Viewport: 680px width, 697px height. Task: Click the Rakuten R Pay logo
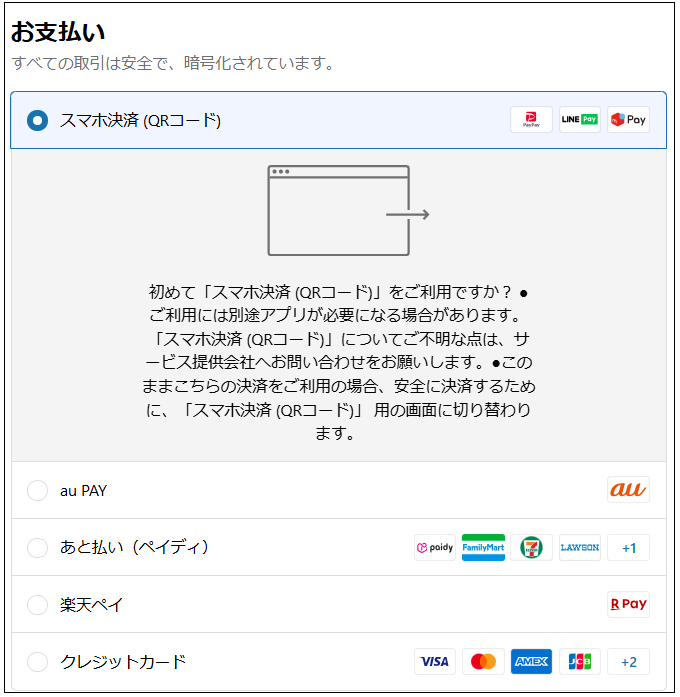(629, 605)
